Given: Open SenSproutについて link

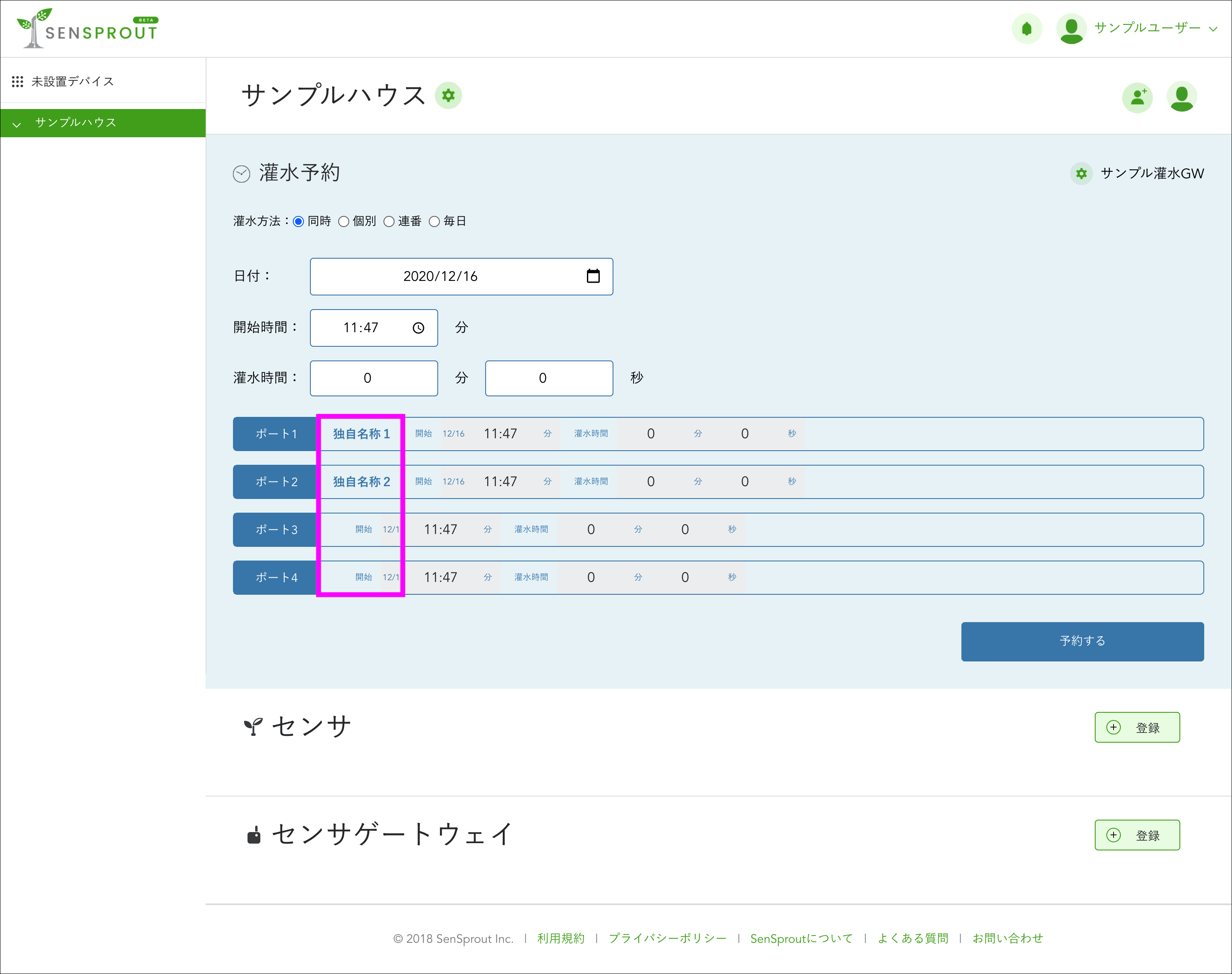Looking at the screenshot, I should click(x=802, y=939).
